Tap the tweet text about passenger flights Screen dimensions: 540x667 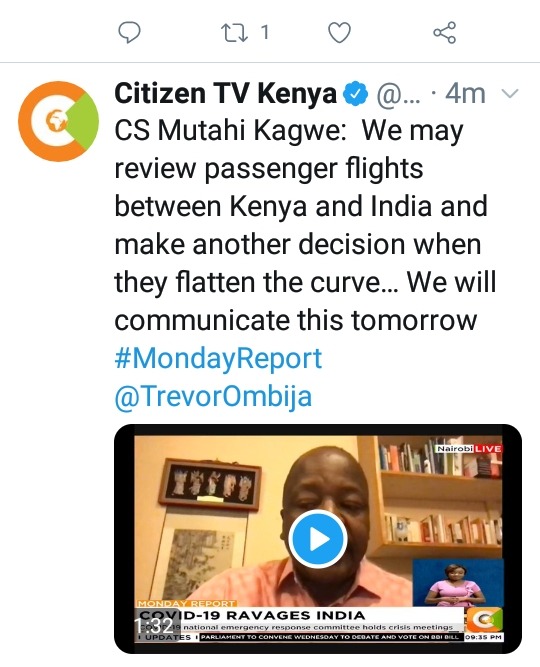pyautogui.click(x=305, y=225)
